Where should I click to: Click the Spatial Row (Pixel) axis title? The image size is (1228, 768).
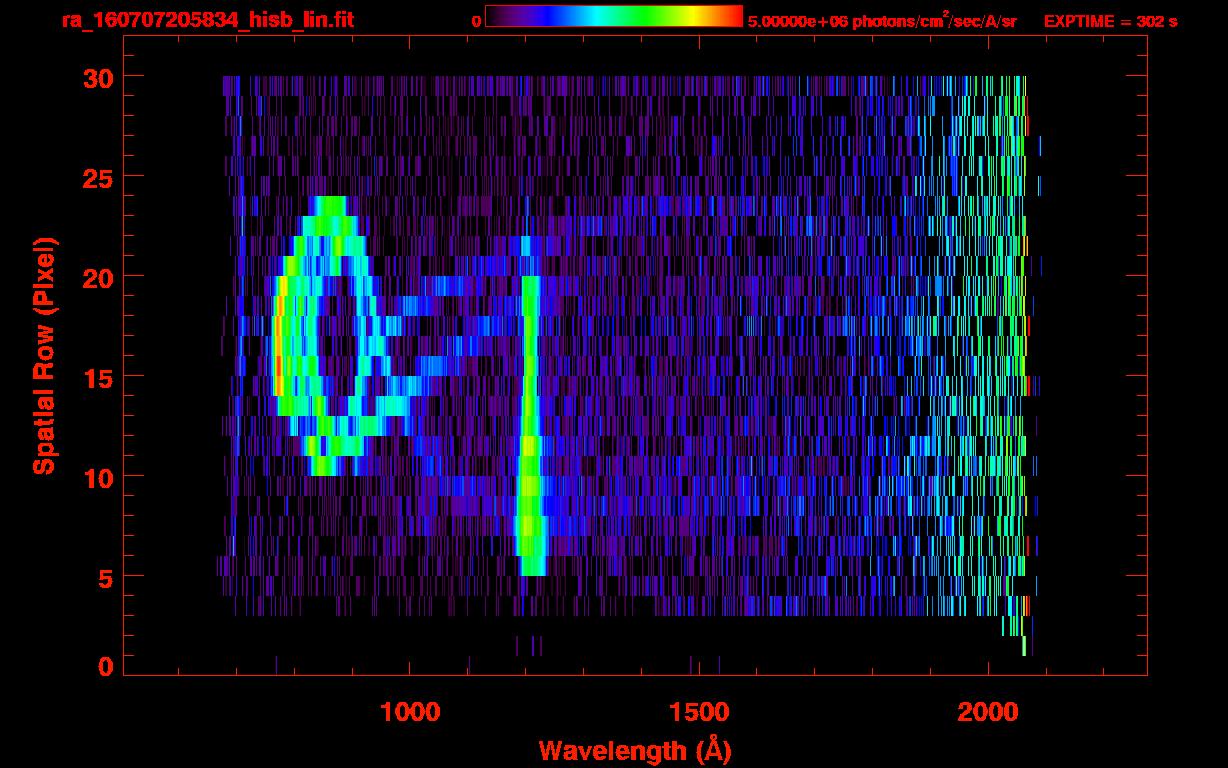click(44, 355)
